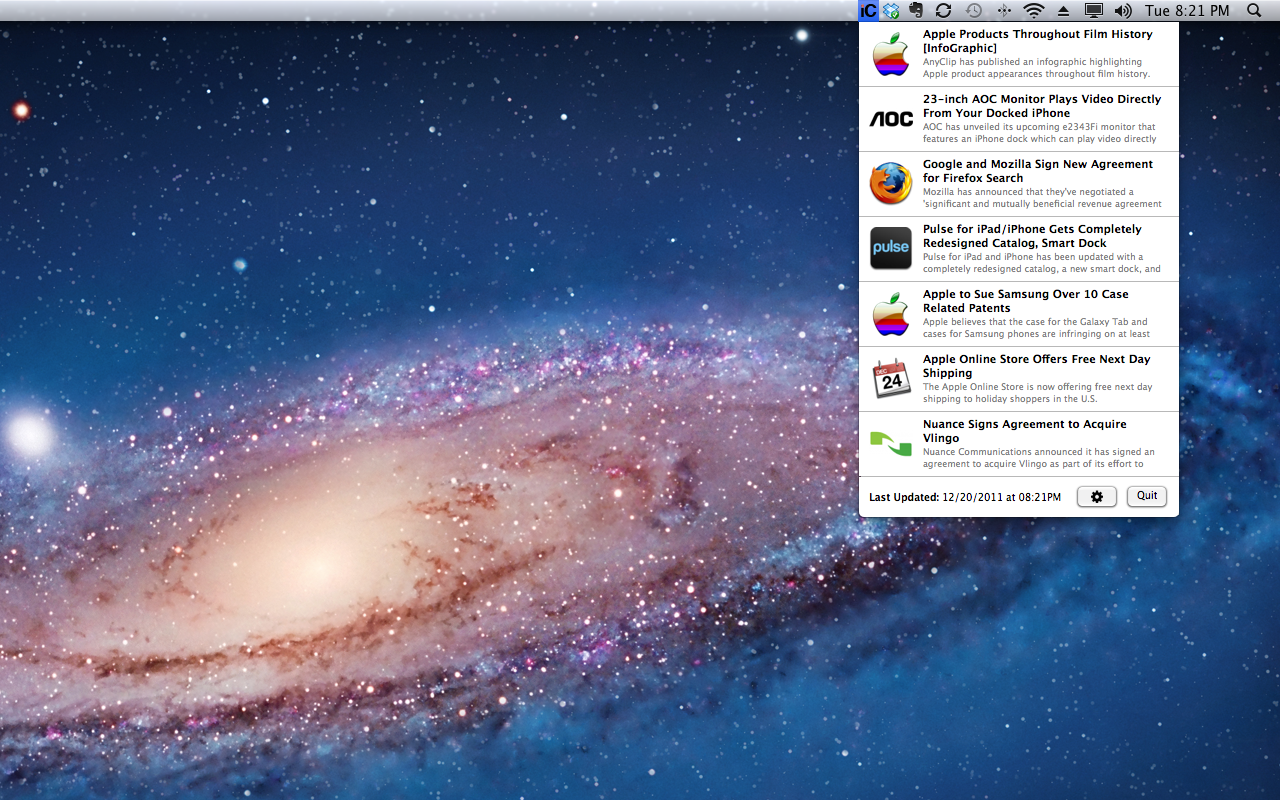The image size is (1280, 800).
Task: Click the calendar thumbnail for Apple Store shipping
Action: pyautogui.click(x=890, y=379)
